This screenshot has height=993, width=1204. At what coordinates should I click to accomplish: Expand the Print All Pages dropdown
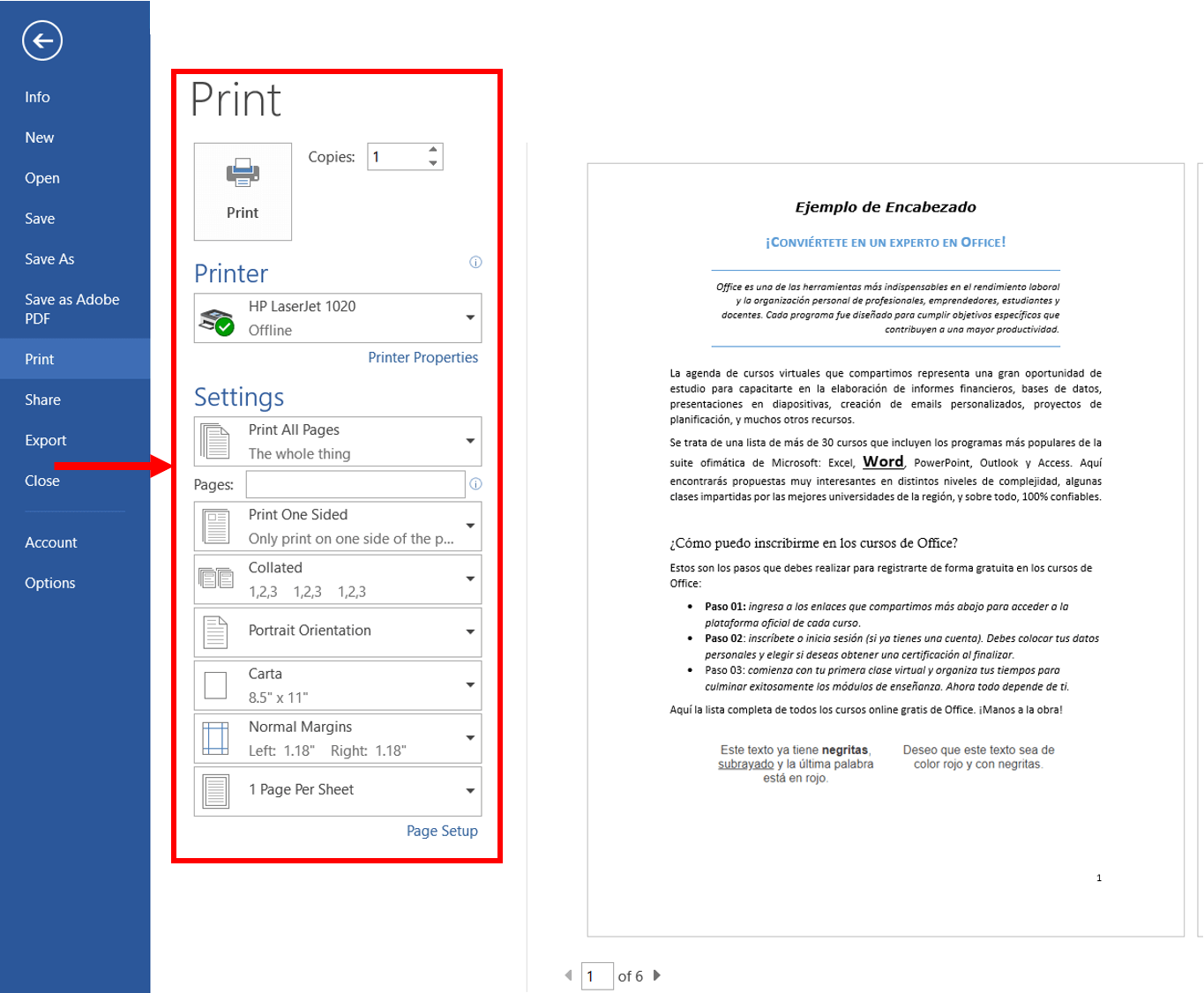pyautogui.click(x=338, y=441)
